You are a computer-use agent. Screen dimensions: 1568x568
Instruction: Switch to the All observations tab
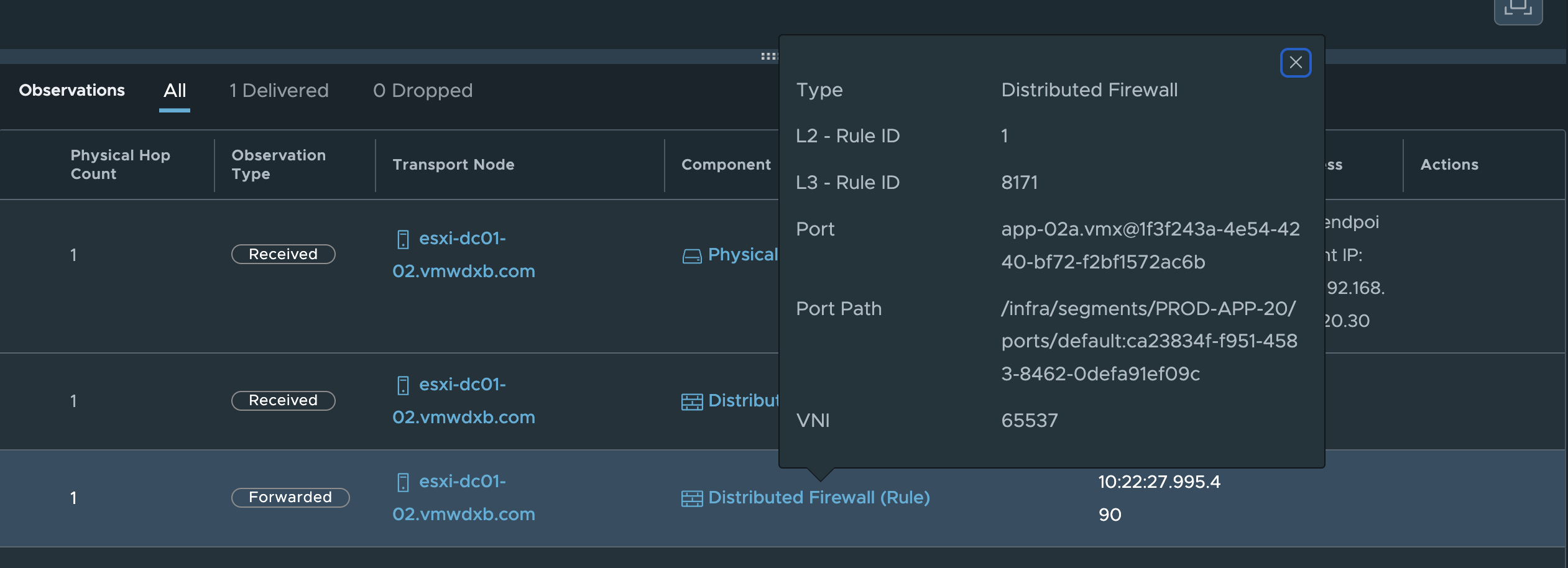pyautogui.click(x=175, y=91)
